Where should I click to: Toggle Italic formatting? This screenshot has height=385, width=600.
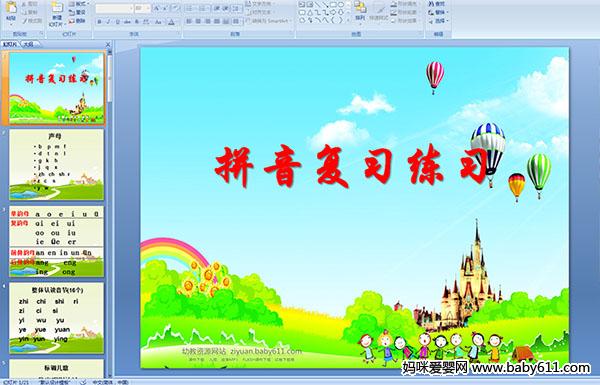pos(108,22)
